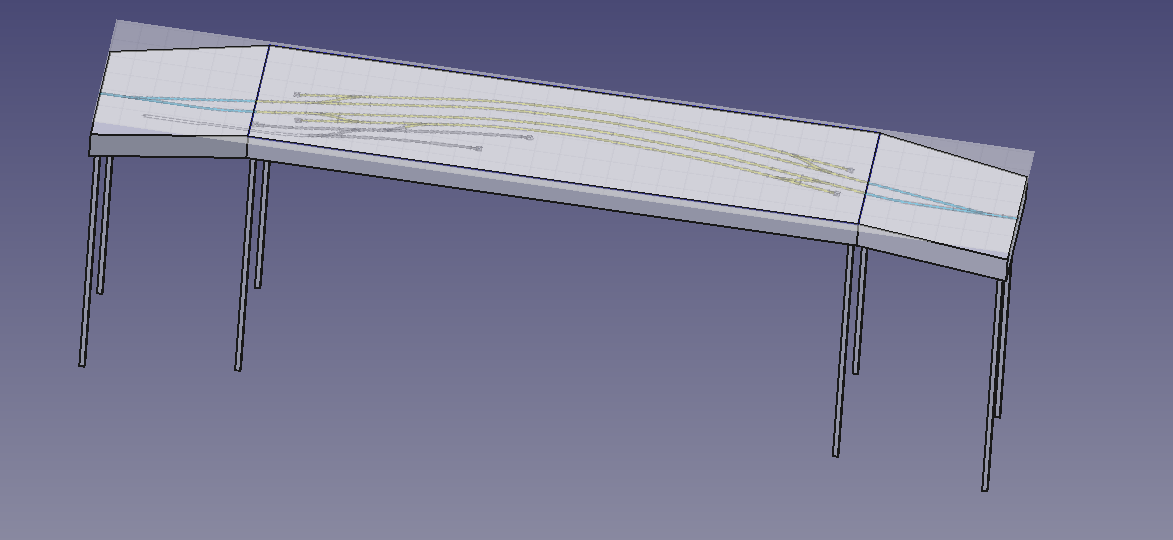The height and width of the screenshot is (540, 1173).
Task: Click empty viewport background below the table
Action: tap(550, 420)
